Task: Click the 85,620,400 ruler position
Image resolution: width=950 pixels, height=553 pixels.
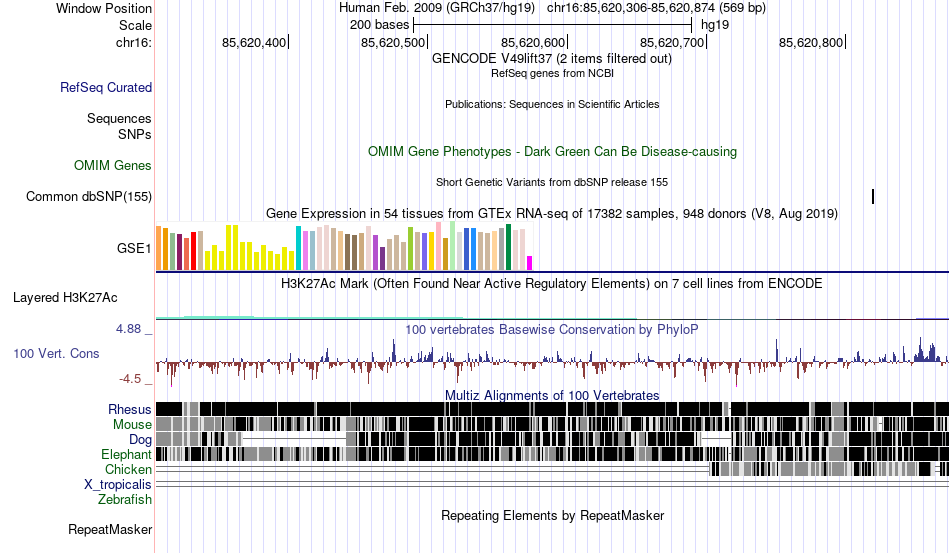Action: pos(254,42)
